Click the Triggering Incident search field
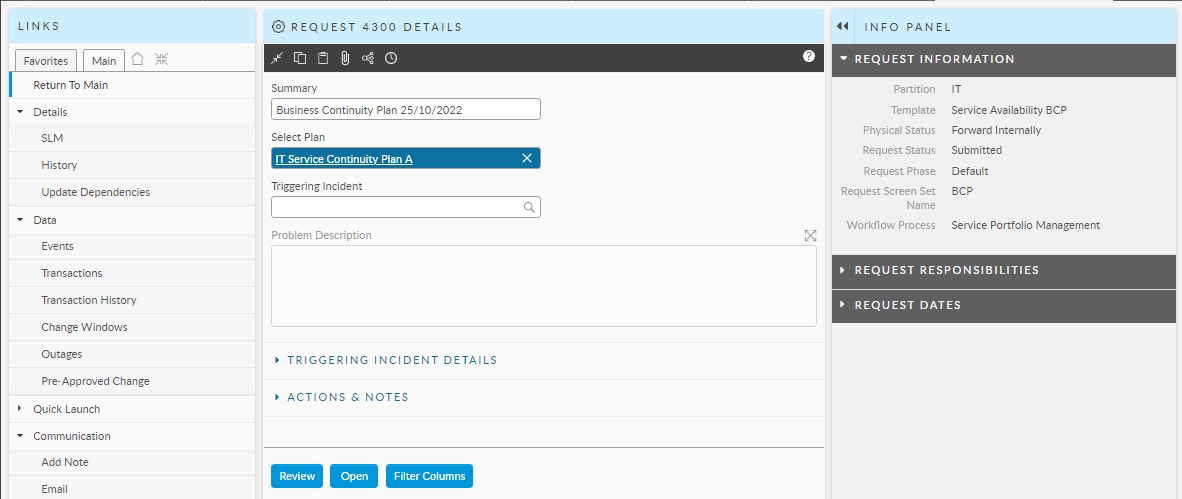Viewport: 1182px width, 499px height. click(x=398, y=207)
